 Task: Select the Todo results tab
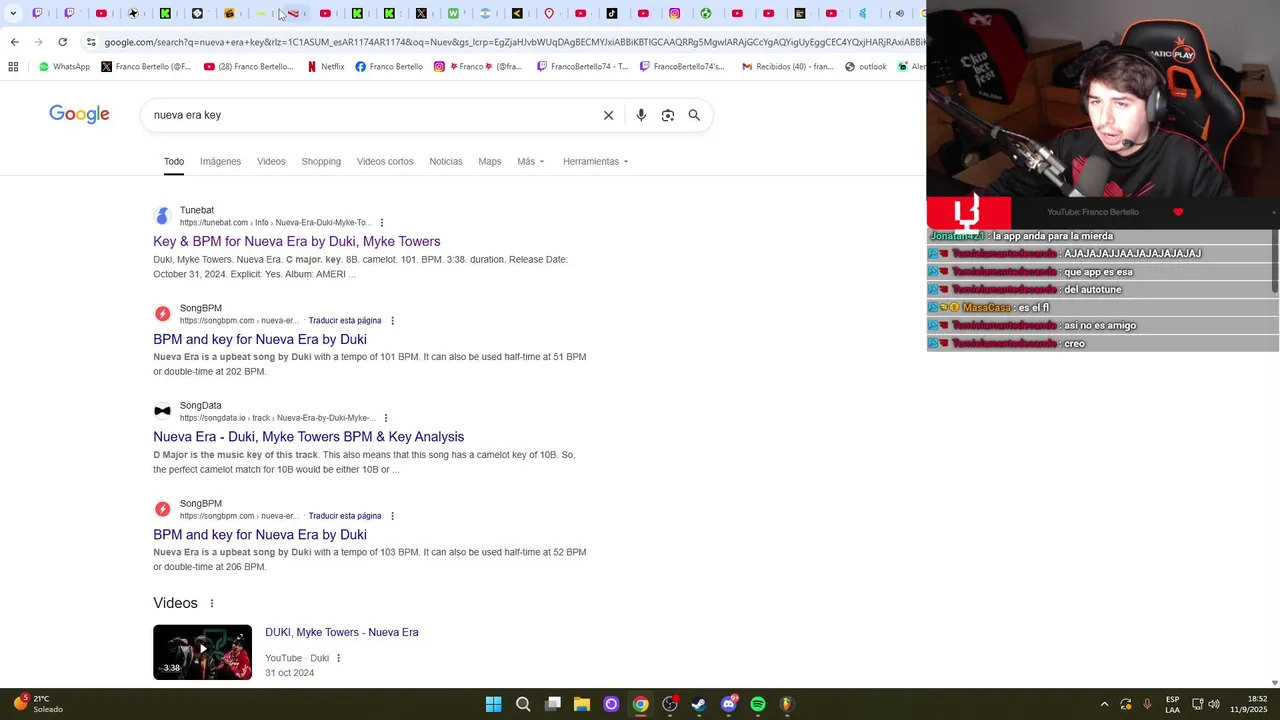174,161
